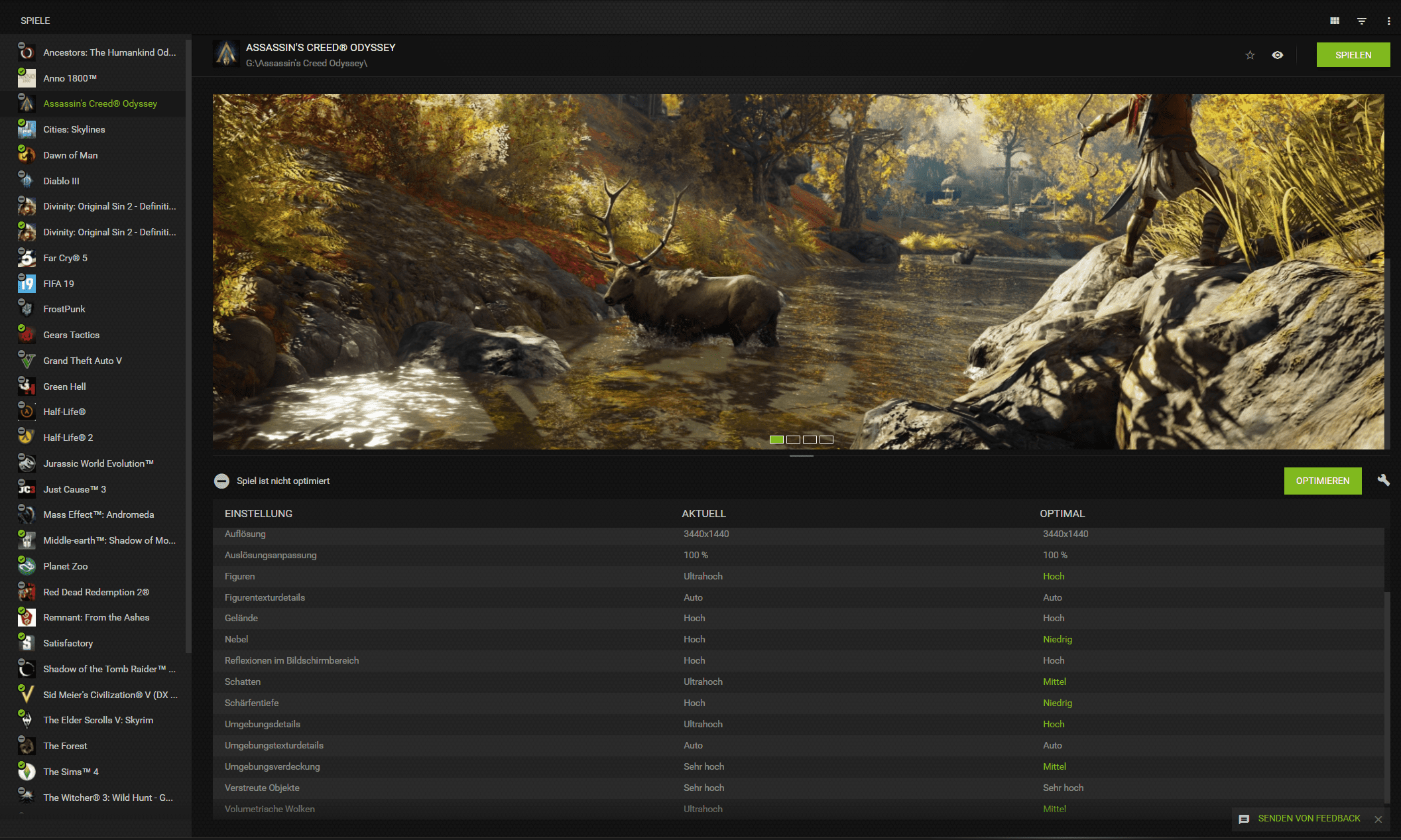Viewport: 1401px width, 840px height.
Task: Open Half-Life entry in list
Action: (x=93, y=412)
